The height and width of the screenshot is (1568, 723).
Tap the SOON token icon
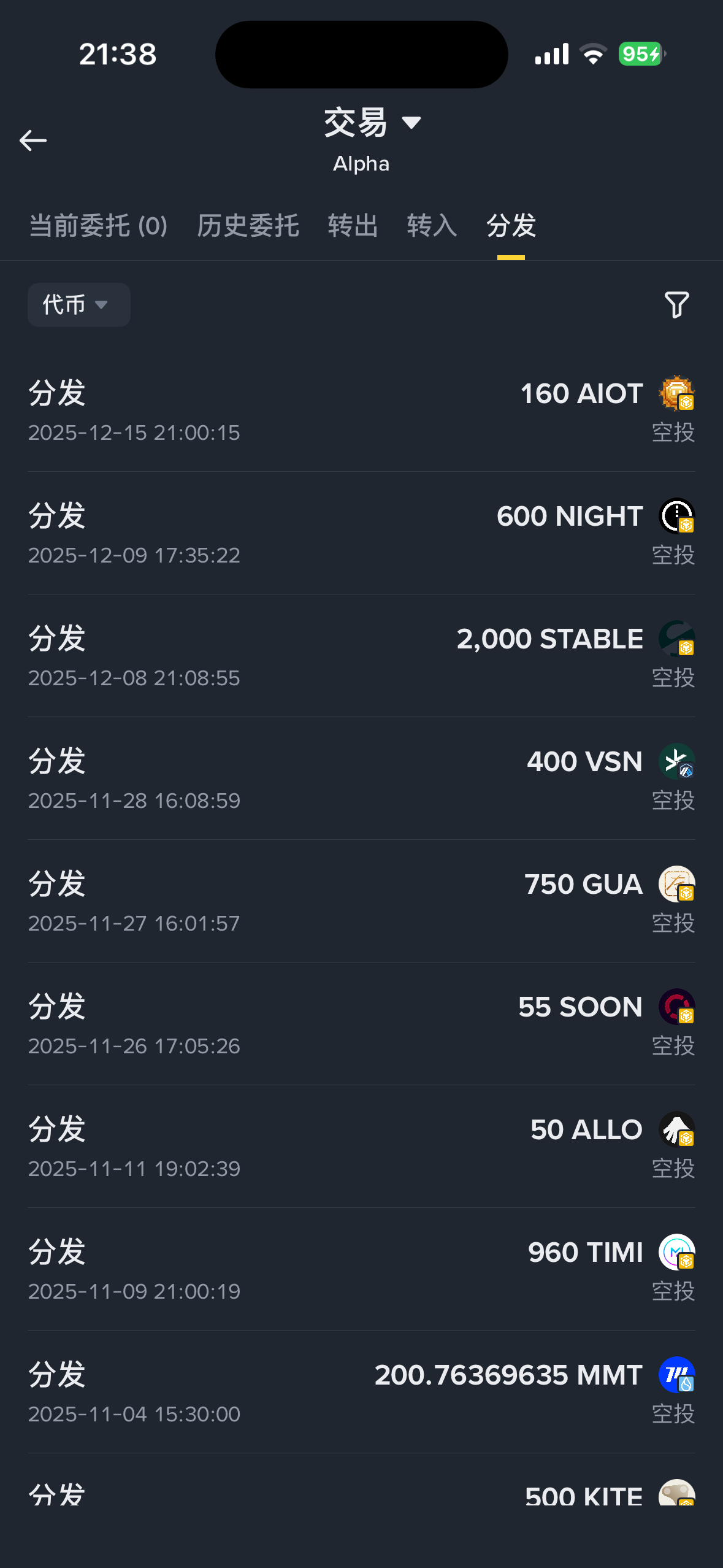coord(676,1006)
